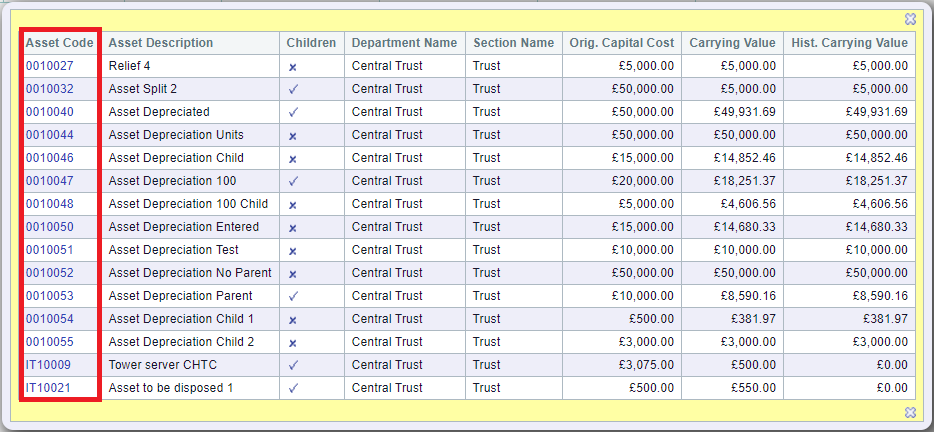The width and height of the screenshot is (934, 432).
Task: Click the tick icon for Tower server CHTC
Action: point(292,365)
